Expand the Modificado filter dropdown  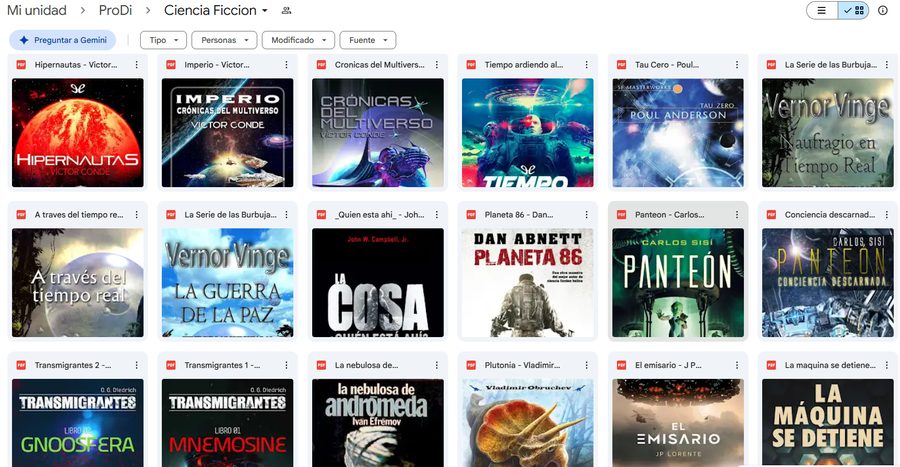pyautogui.click(x=298, y=40)
